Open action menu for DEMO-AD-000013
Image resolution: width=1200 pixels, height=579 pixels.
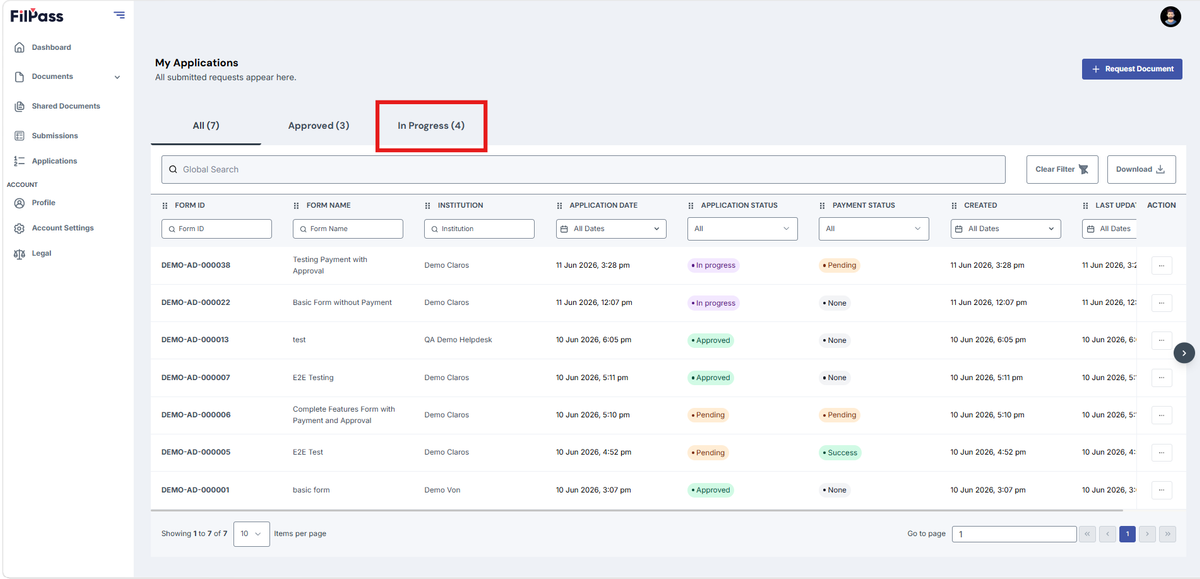[1161, 340]
